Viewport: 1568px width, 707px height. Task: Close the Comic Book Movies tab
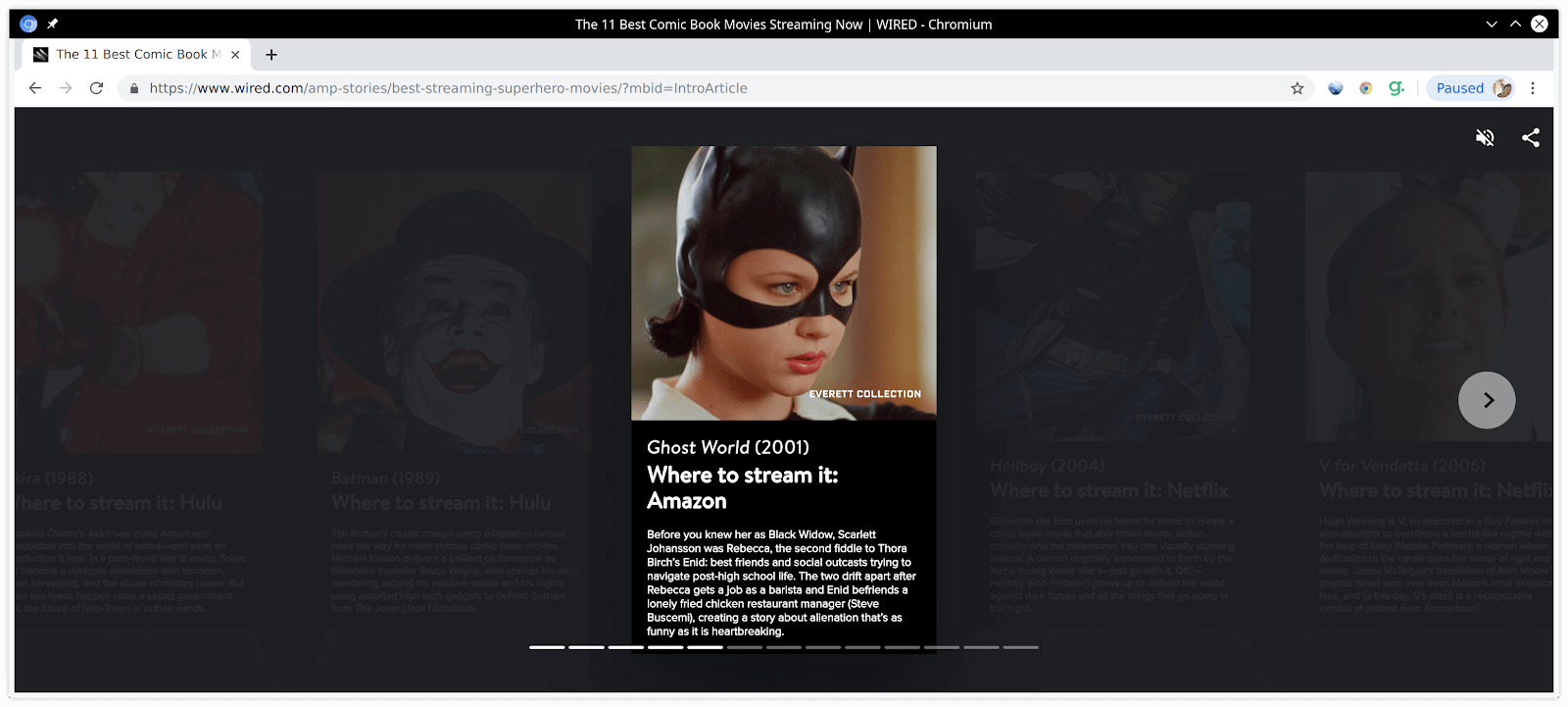[x=235, y=55]
